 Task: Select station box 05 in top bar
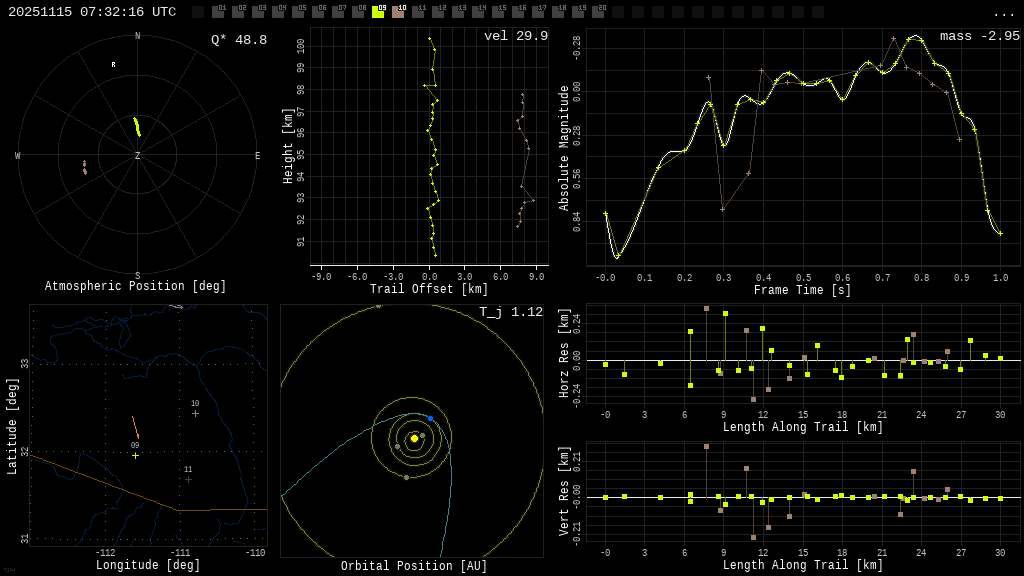click(298, 12)
